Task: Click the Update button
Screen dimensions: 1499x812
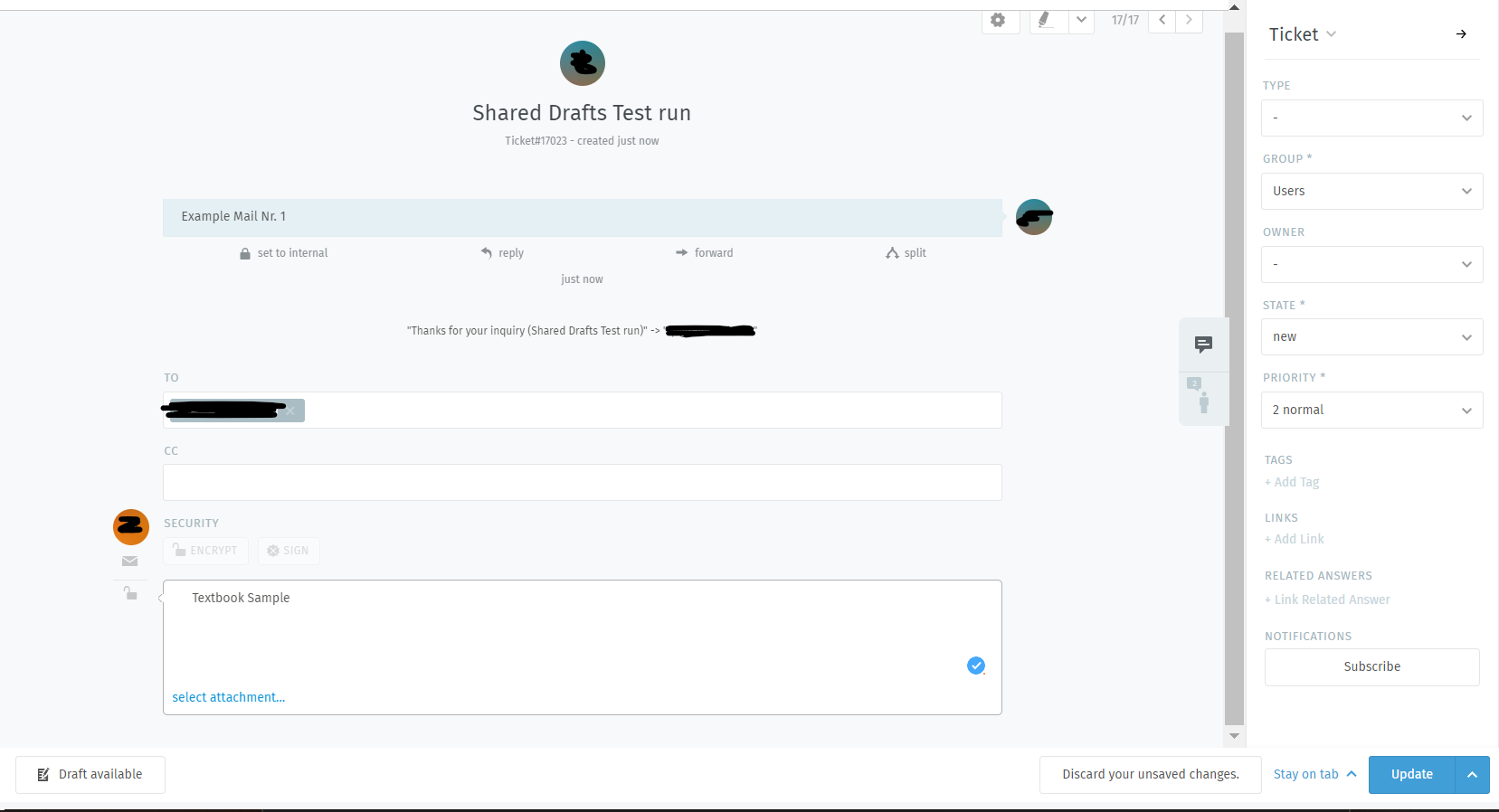Action: point(1411,775)
